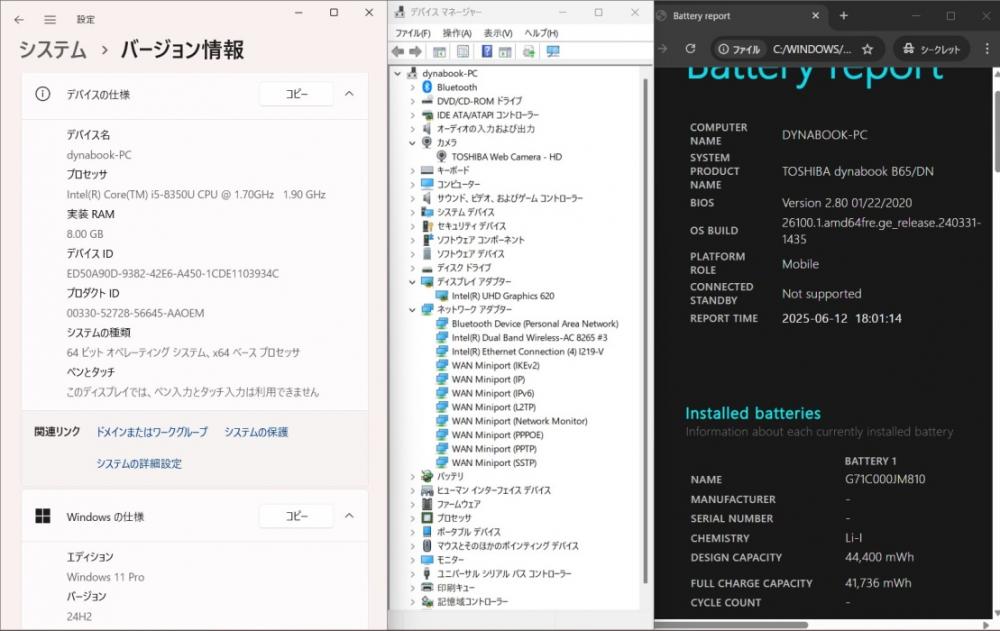The width and height of the screenshot is (1000, 631).
Task: Click Device Manager toolbar back arrow
Action: [x=398, y=52]
